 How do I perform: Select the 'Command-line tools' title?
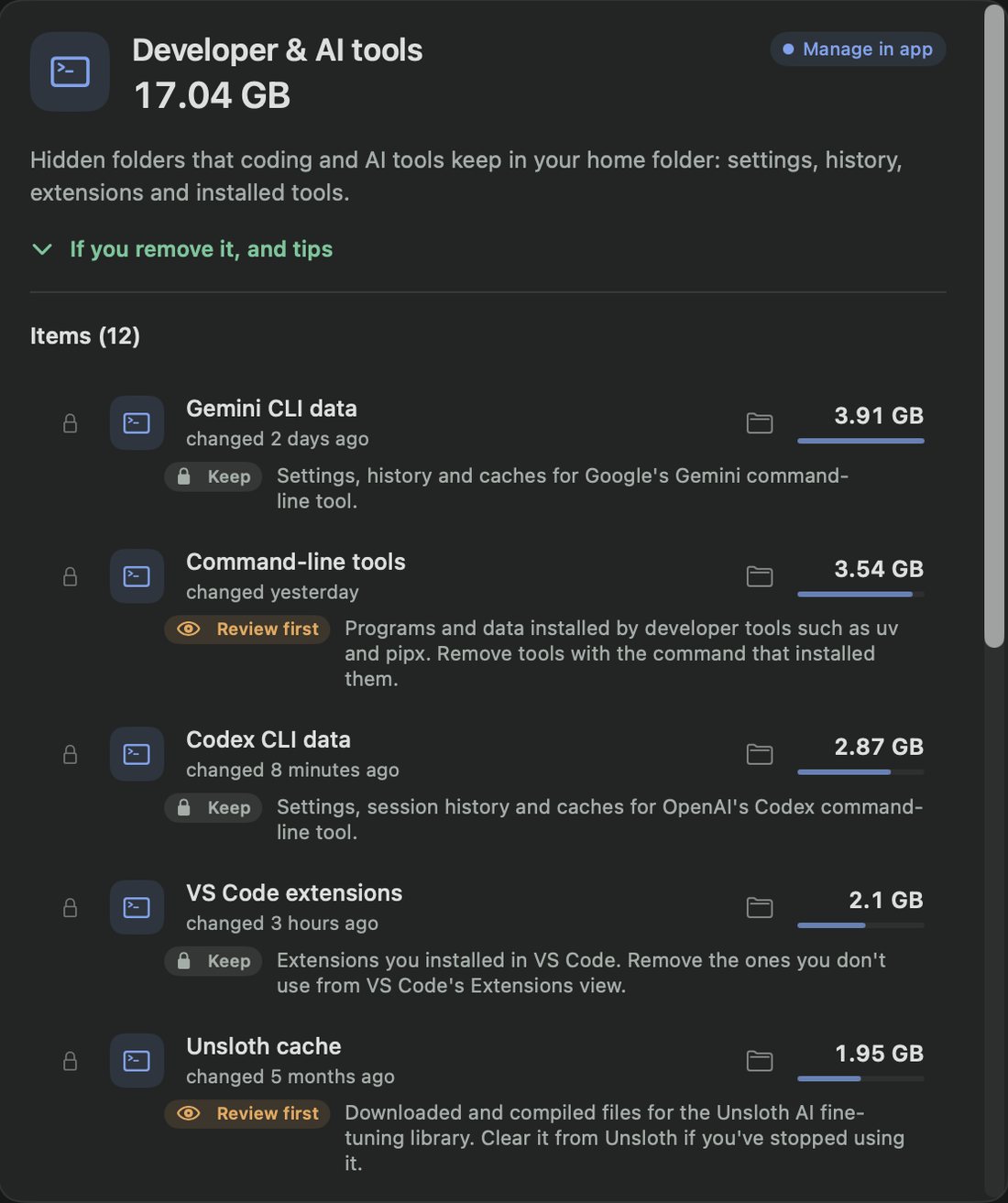click(295, 562)
